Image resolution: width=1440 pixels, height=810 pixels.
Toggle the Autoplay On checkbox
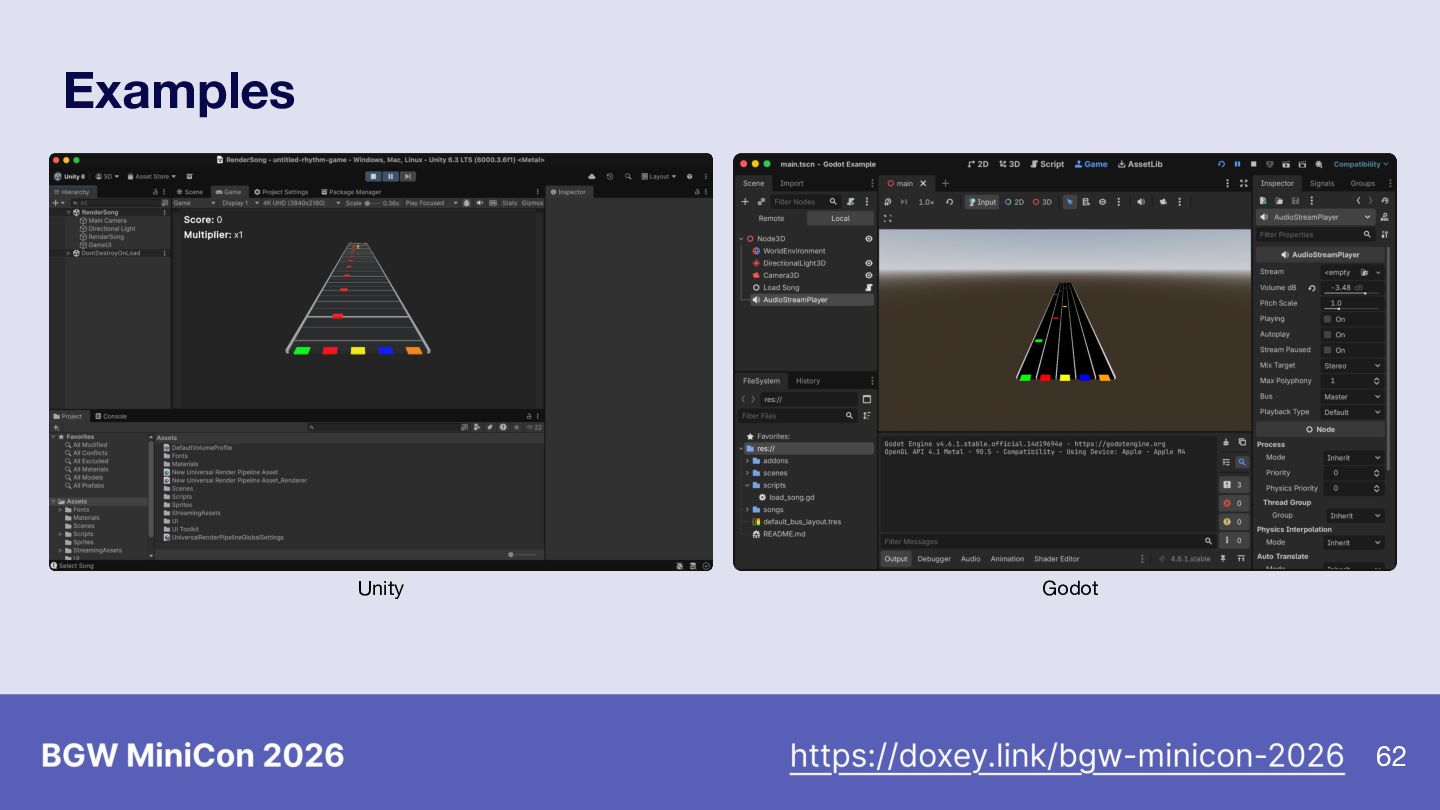coord(1327,334)
